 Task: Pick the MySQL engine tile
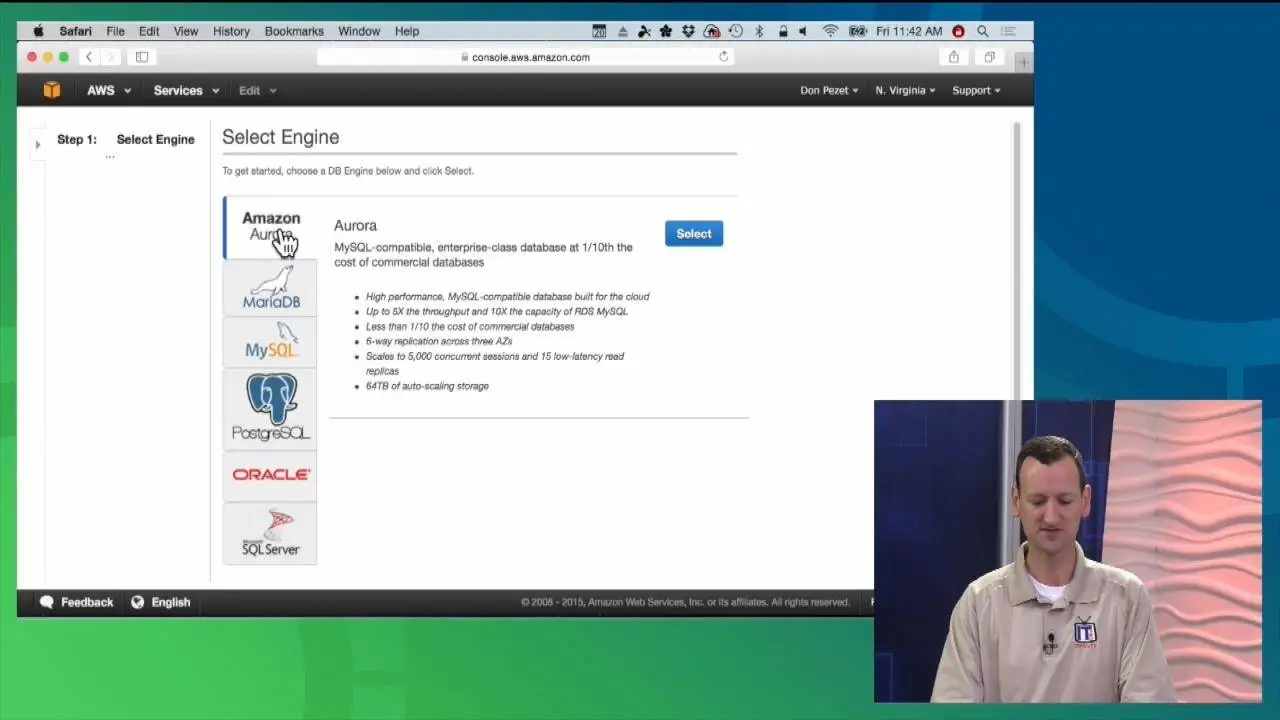pos(270,342)
